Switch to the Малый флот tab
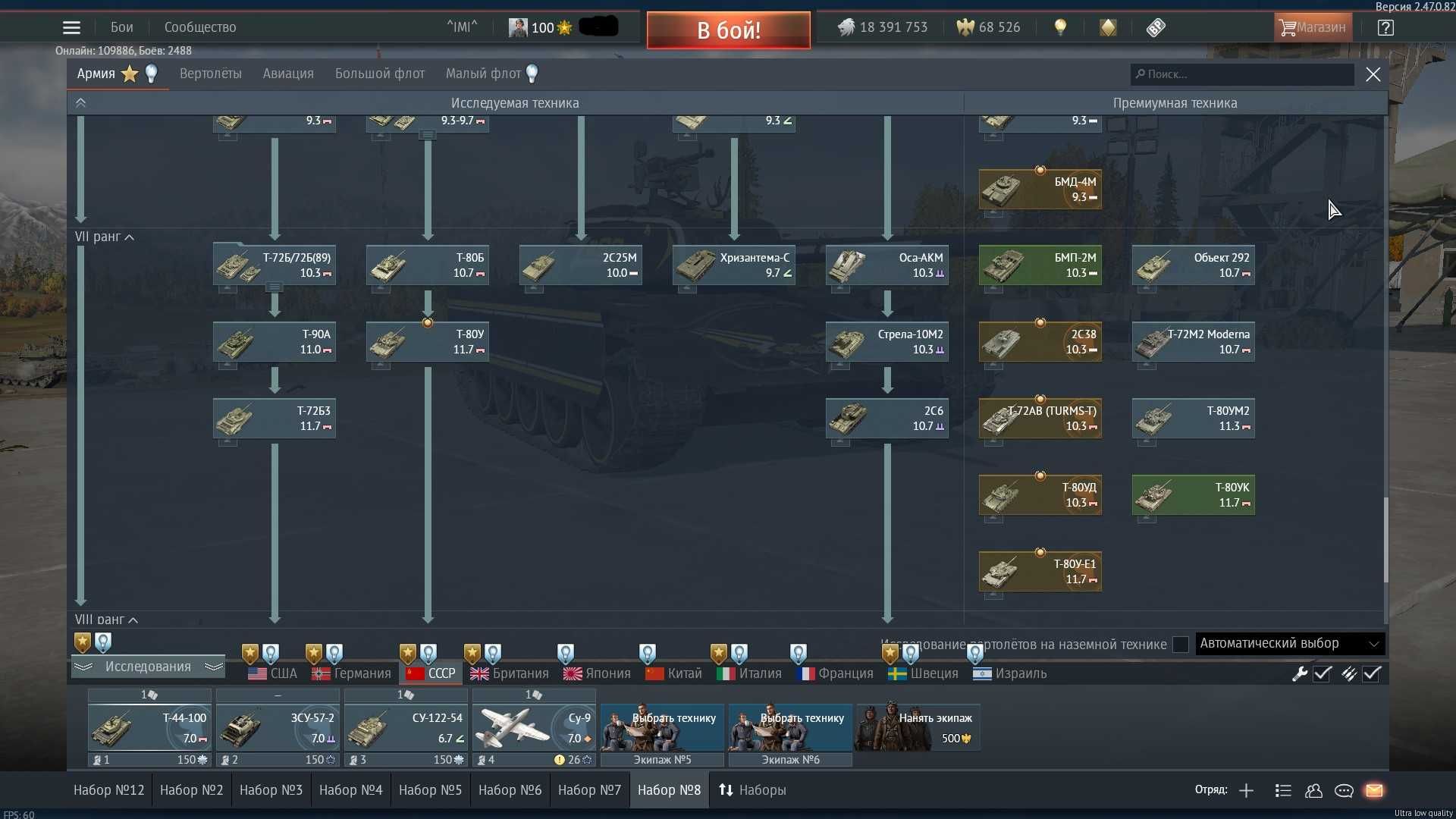This screenshot has height=819, width=1456. point(483,74)
